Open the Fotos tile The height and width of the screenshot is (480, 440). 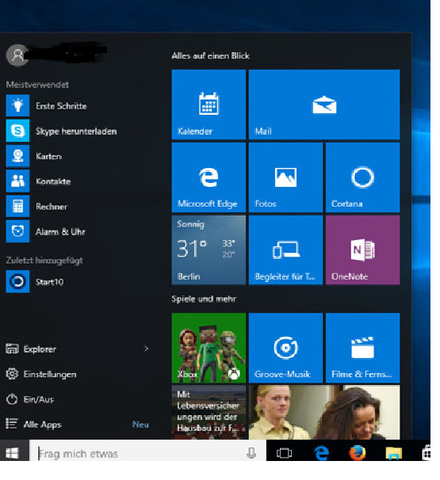(286, 177)
